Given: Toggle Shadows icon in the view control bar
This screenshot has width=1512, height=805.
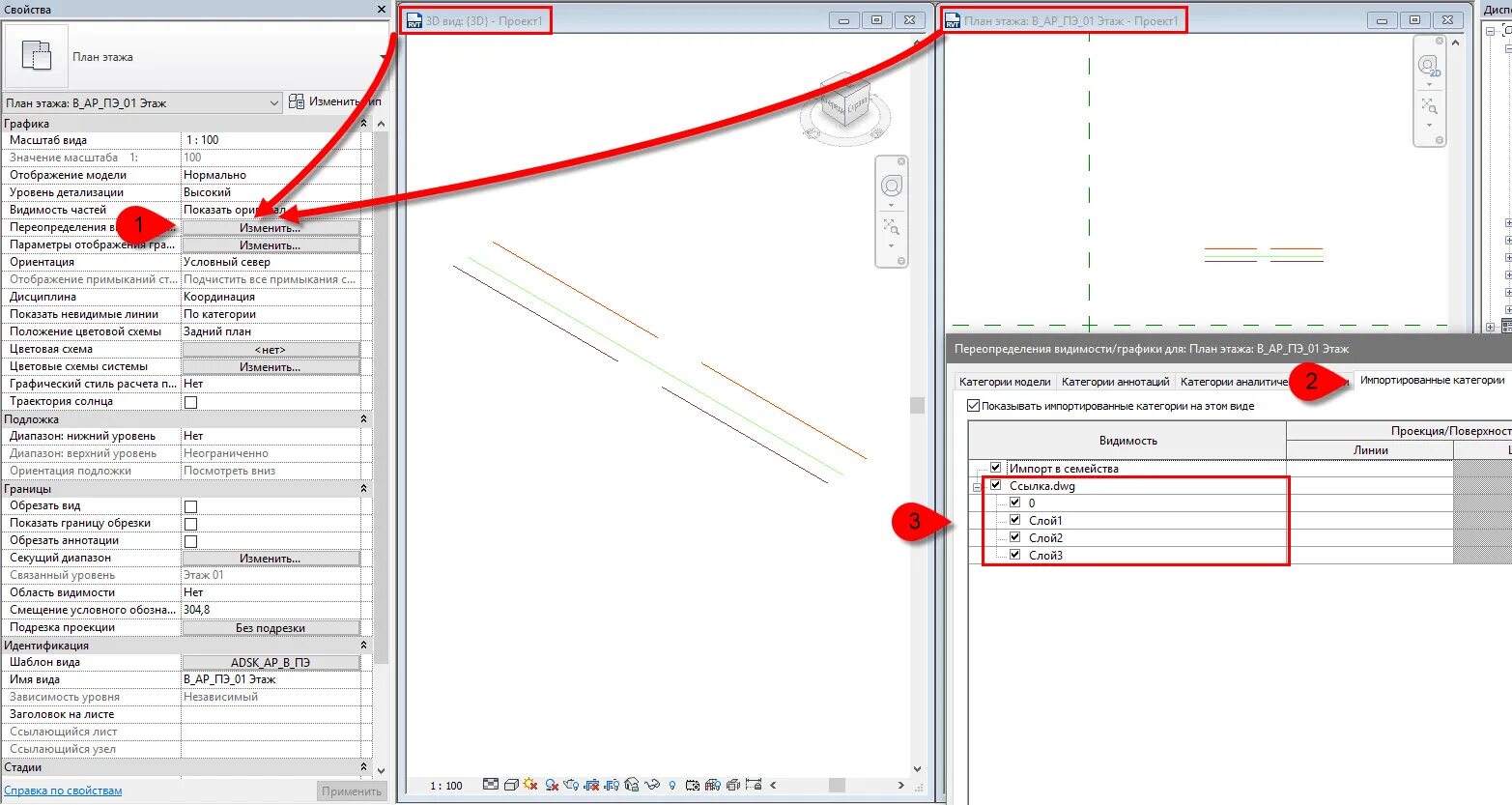Looking at the screenshot, I should coord(552,785).
